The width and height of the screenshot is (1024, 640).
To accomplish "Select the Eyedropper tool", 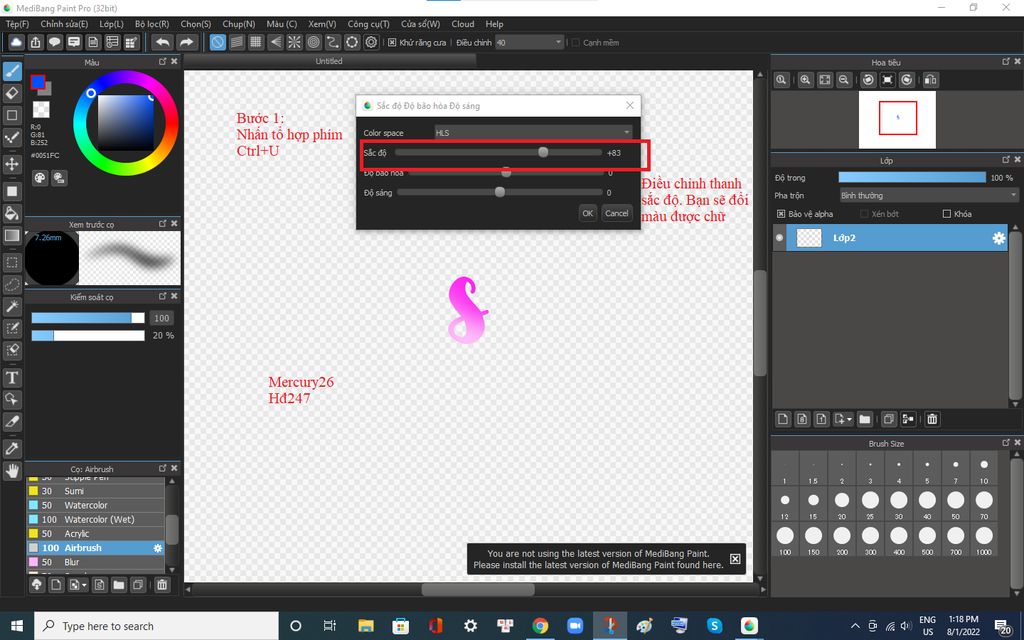I will tap(12, 449).
